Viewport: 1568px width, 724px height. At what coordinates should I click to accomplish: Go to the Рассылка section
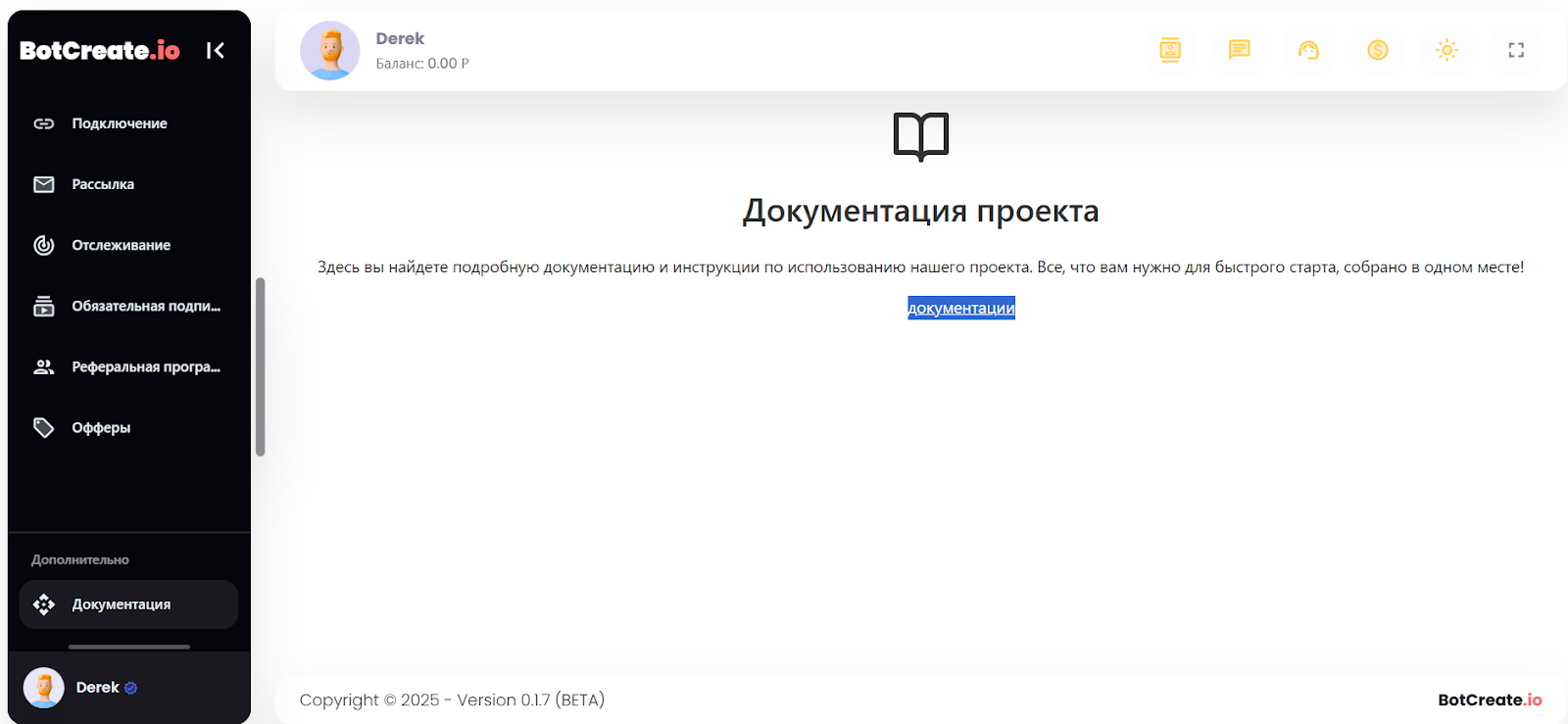pos(103,184)
